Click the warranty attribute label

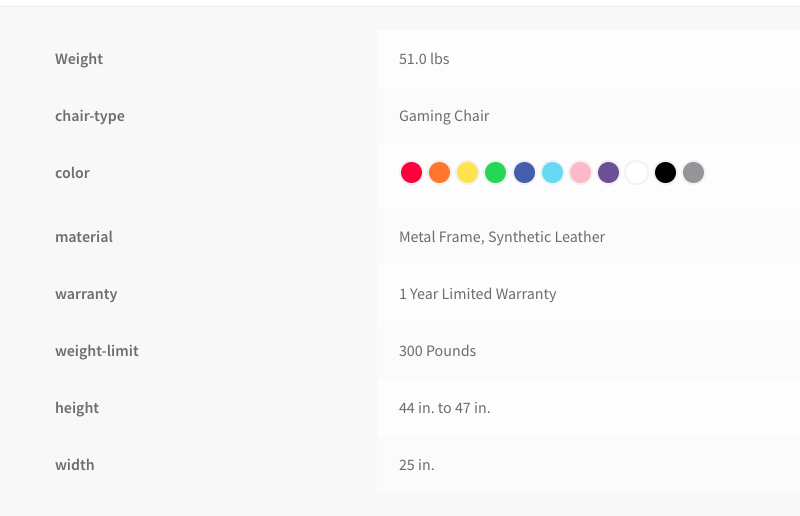tap(86, 294)
